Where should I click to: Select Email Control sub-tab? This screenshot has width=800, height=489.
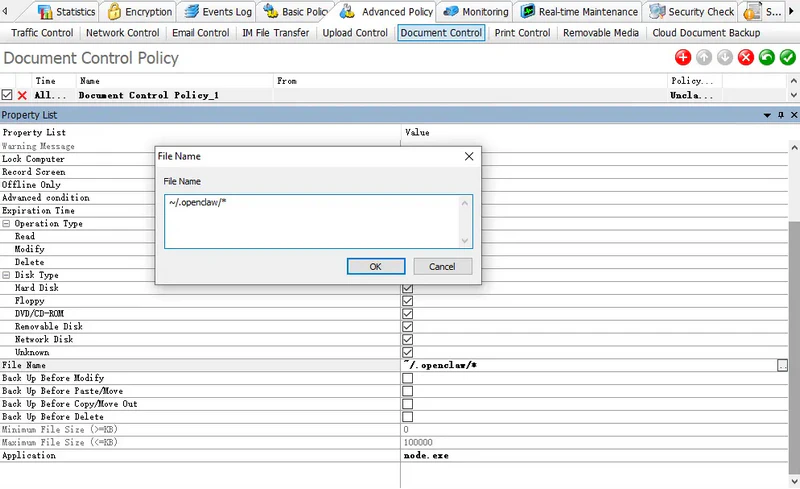201,33
